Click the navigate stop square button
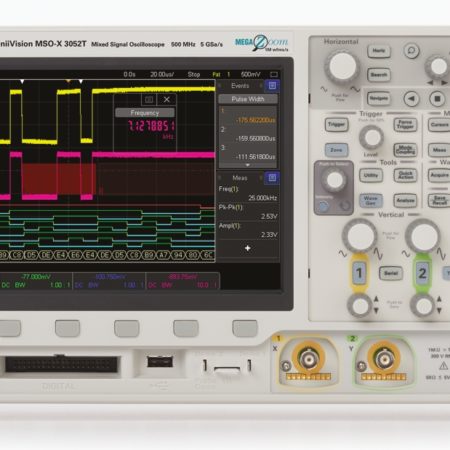The width and height of the screenshot is (450, 450). pos(437,99)
